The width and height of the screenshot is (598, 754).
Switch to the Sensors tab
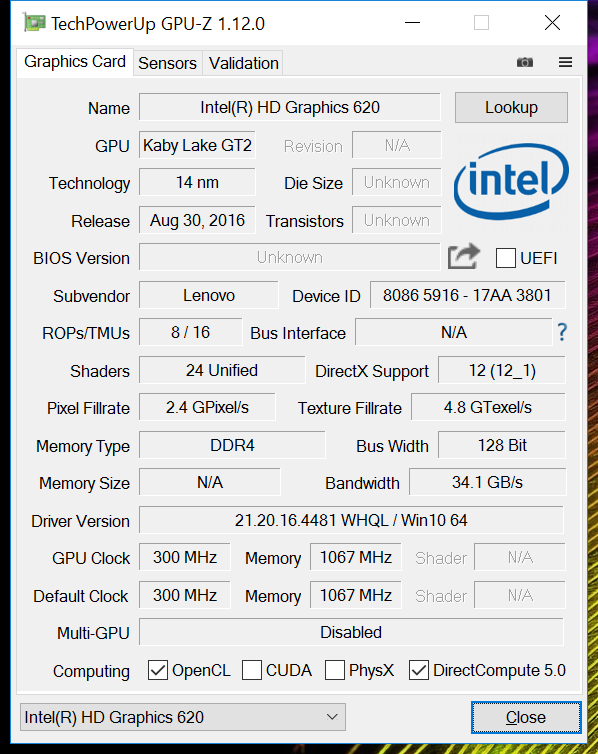click(168, 63)
